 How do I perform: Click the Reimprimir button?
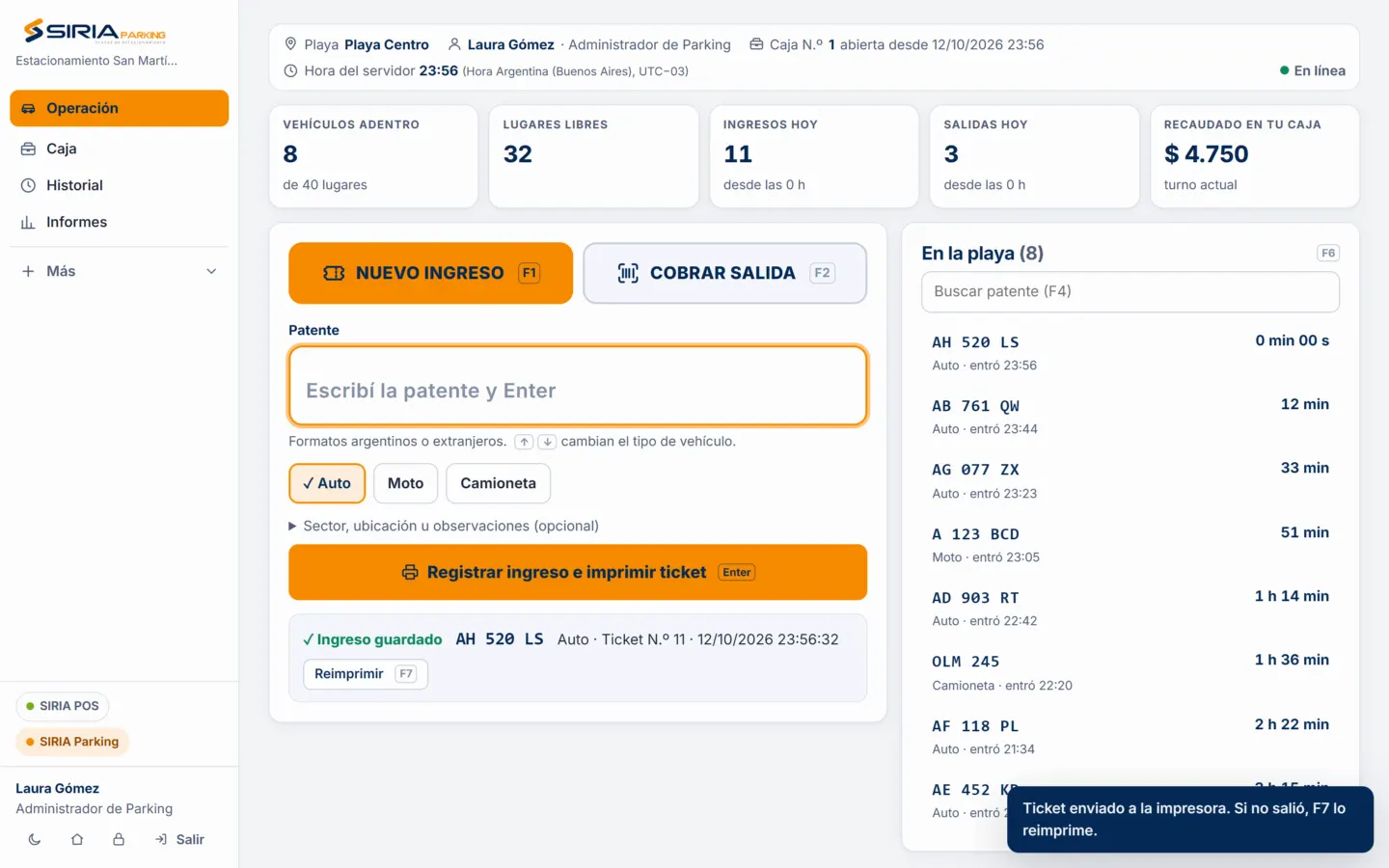[365, 673]
